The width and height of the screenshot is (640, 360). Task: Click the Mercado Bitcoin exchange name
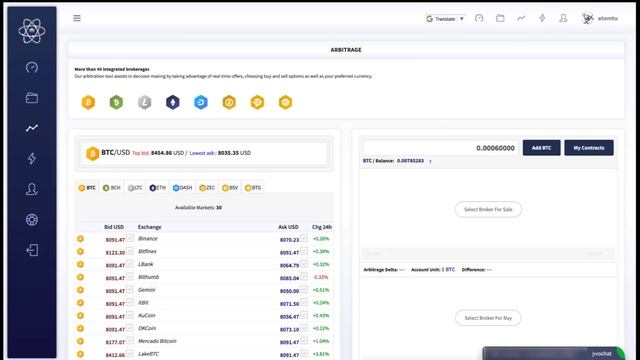click(x=157, y=341)
